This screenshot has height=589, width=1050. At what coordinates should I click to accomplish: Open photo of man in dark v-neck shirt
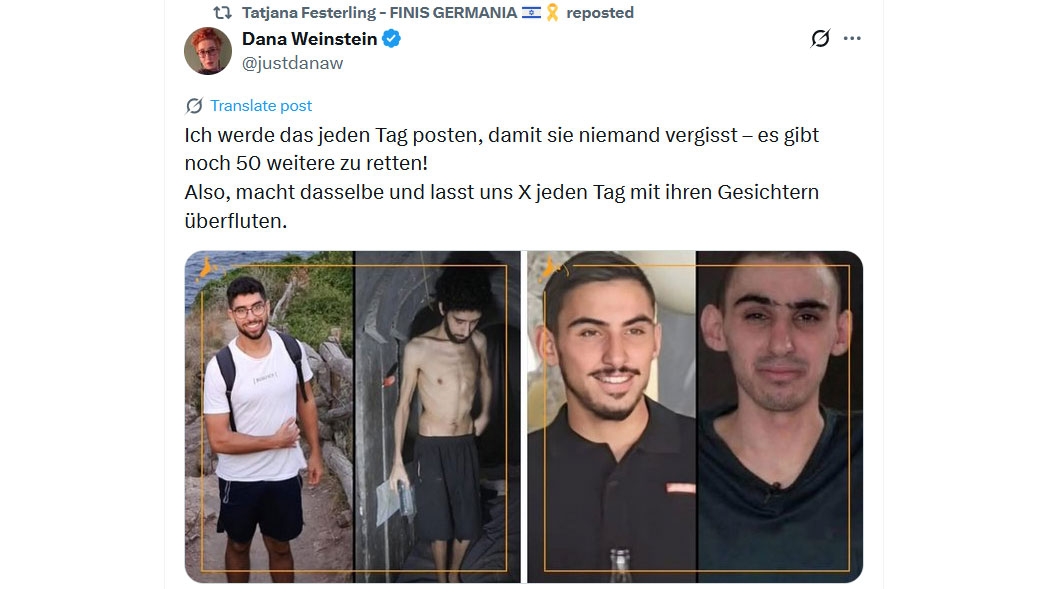point(779,416)
